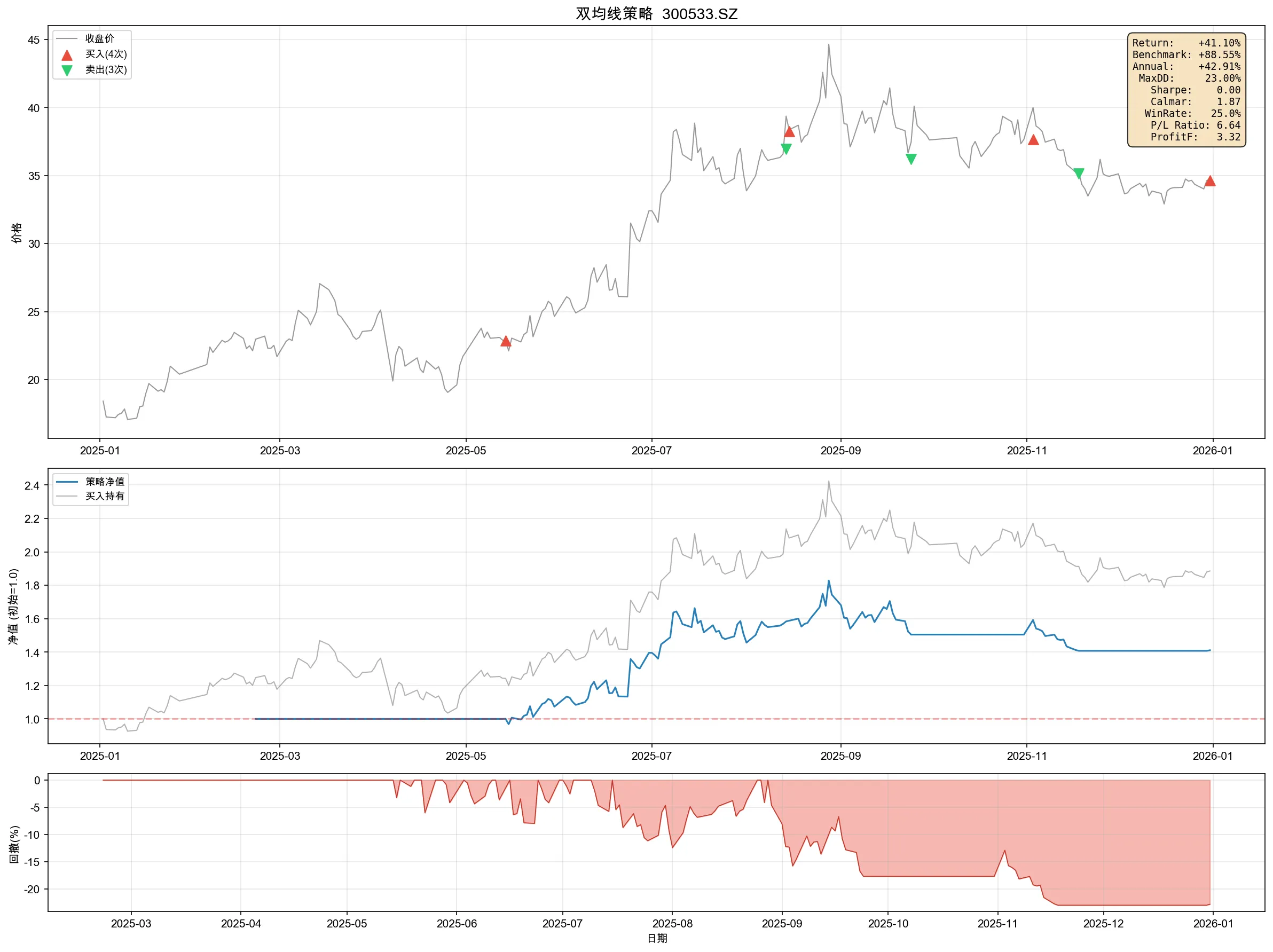Click the red buy triangle in August 2025

point(789,132)
